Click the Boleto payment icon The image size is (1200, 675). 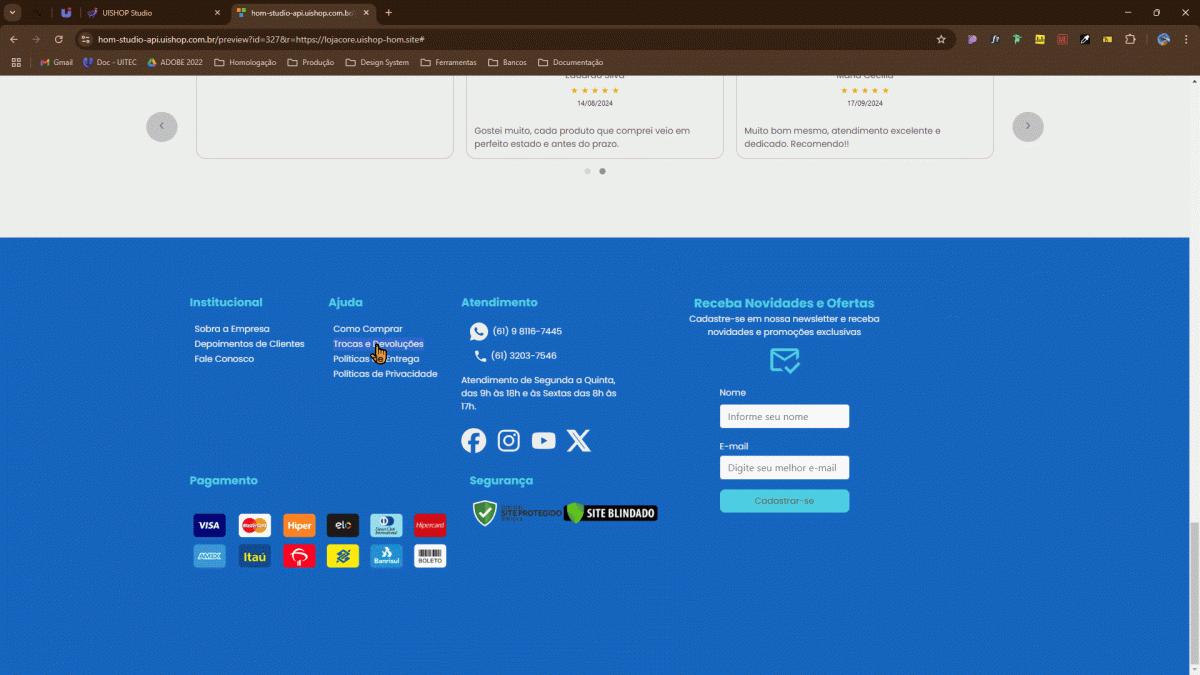(430, 556)
